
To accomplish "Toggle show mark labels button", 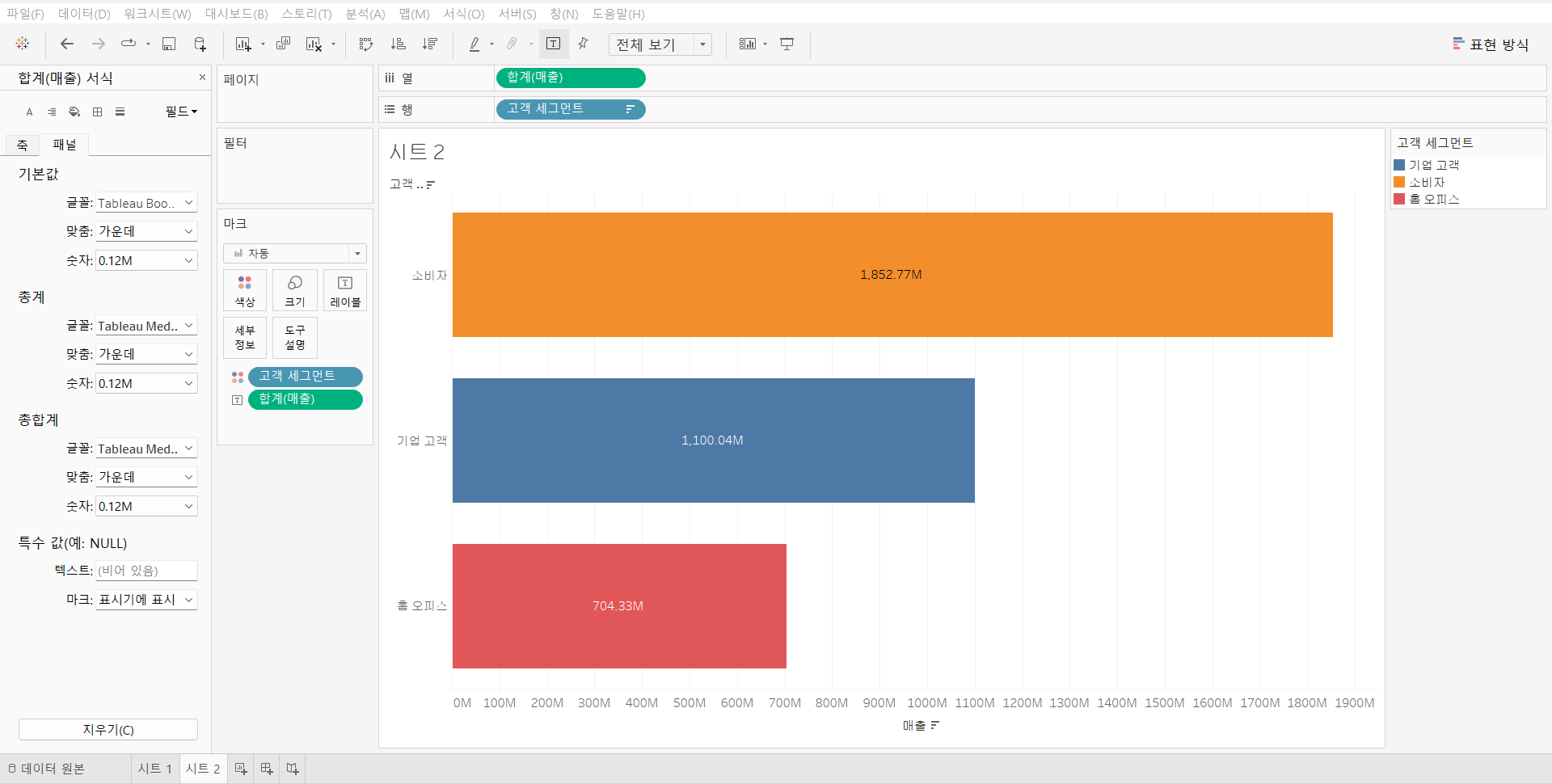I will pyautogui.click(x=554, y=44).
